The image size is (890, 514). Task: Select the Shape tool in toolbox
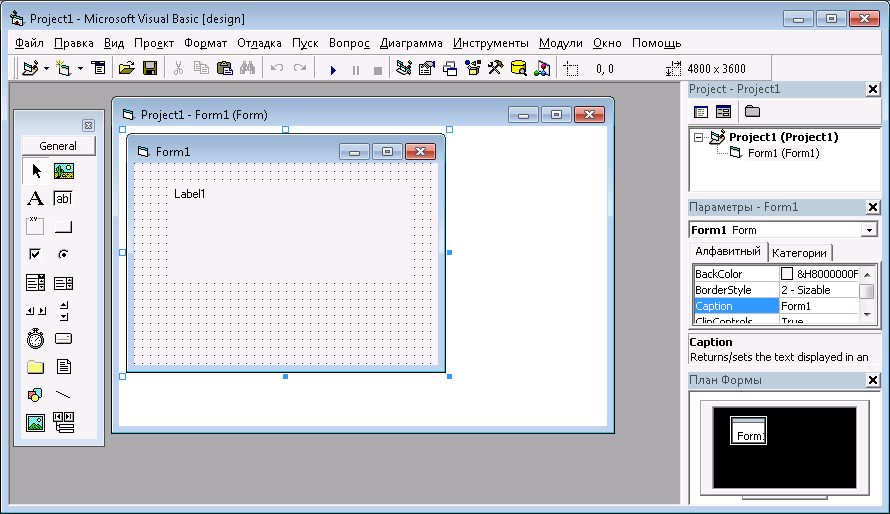(35, 394)
